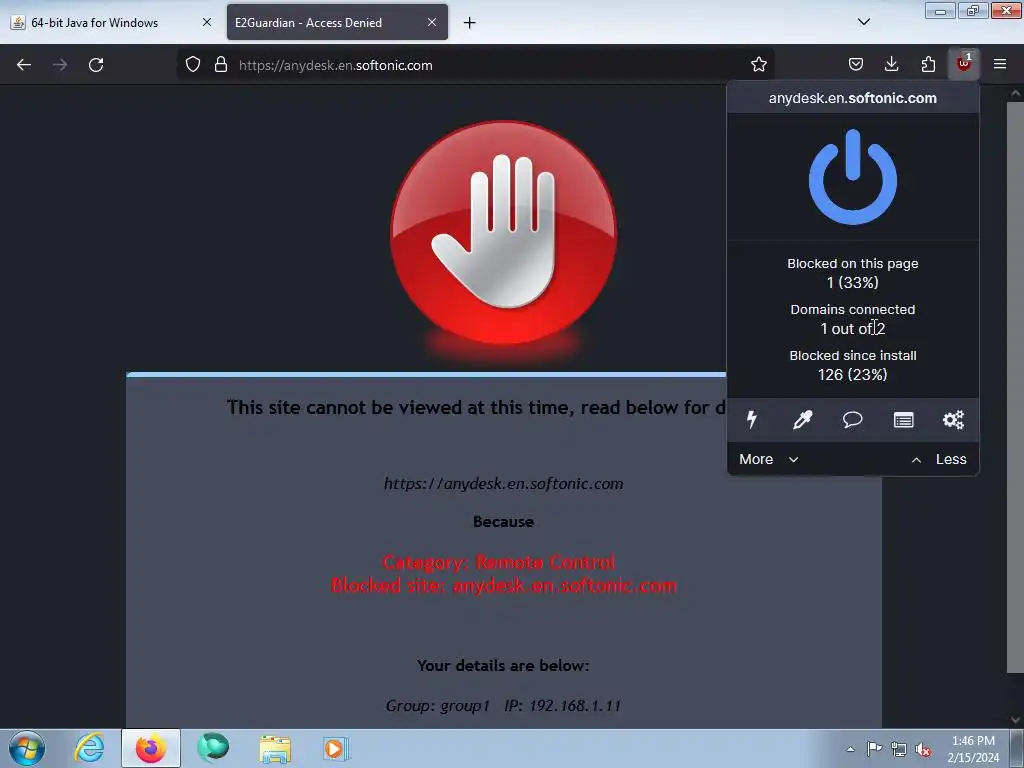Launch Internet Explorer from taskbar
Image resolution: width=1024 pixels, height=768 pixels.
pos(89,748)
